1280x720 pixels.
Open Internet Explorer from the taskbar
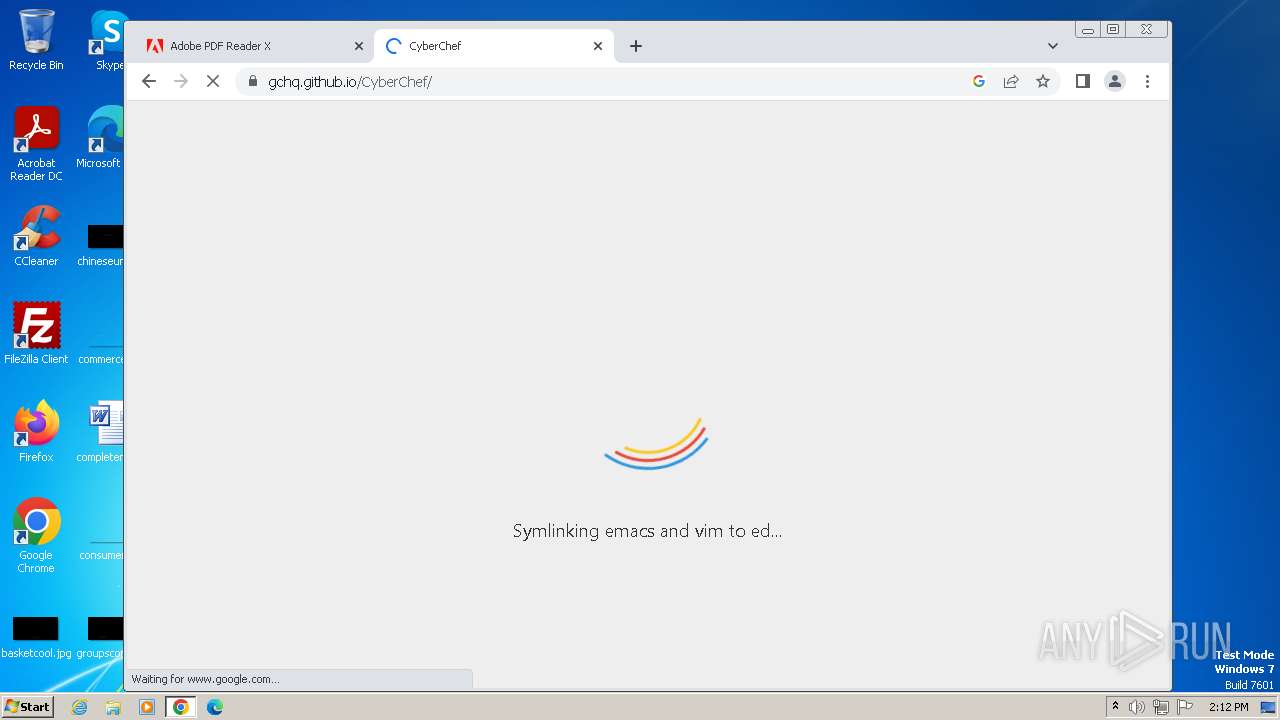[79, 707]
